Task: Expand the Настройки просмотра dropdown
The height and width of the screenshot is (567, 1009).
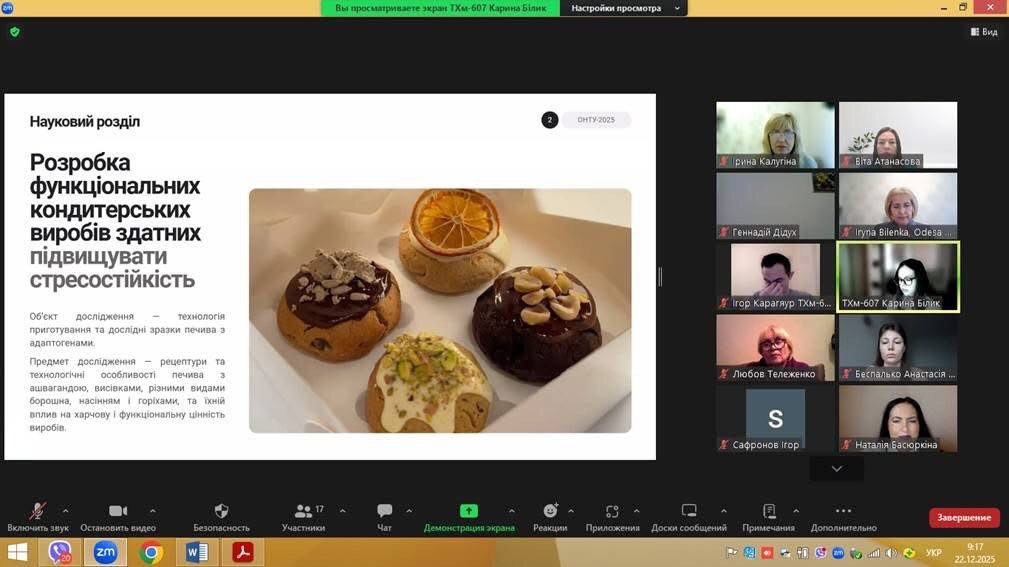Action: point(624,8)
